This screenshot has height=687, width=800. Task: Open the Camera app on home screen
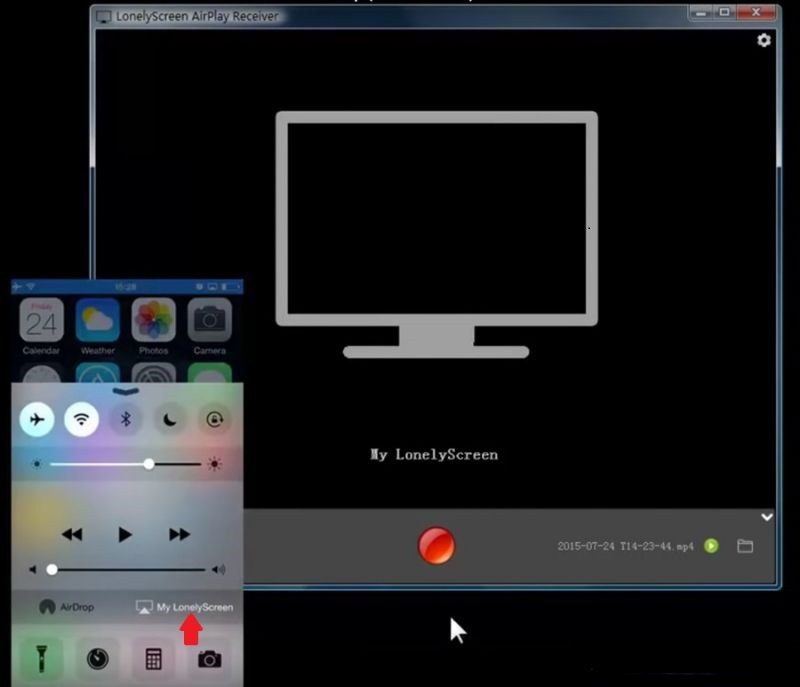(210, 326)
